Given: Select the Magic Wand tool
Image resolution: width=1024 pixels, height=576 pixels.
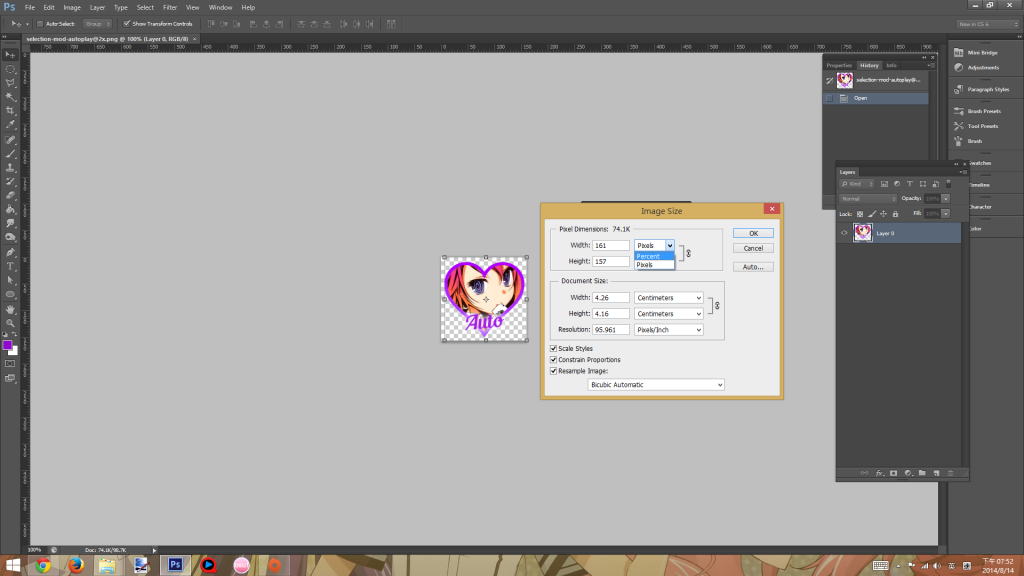Looking at the screenshot, I should click(10, 96).
